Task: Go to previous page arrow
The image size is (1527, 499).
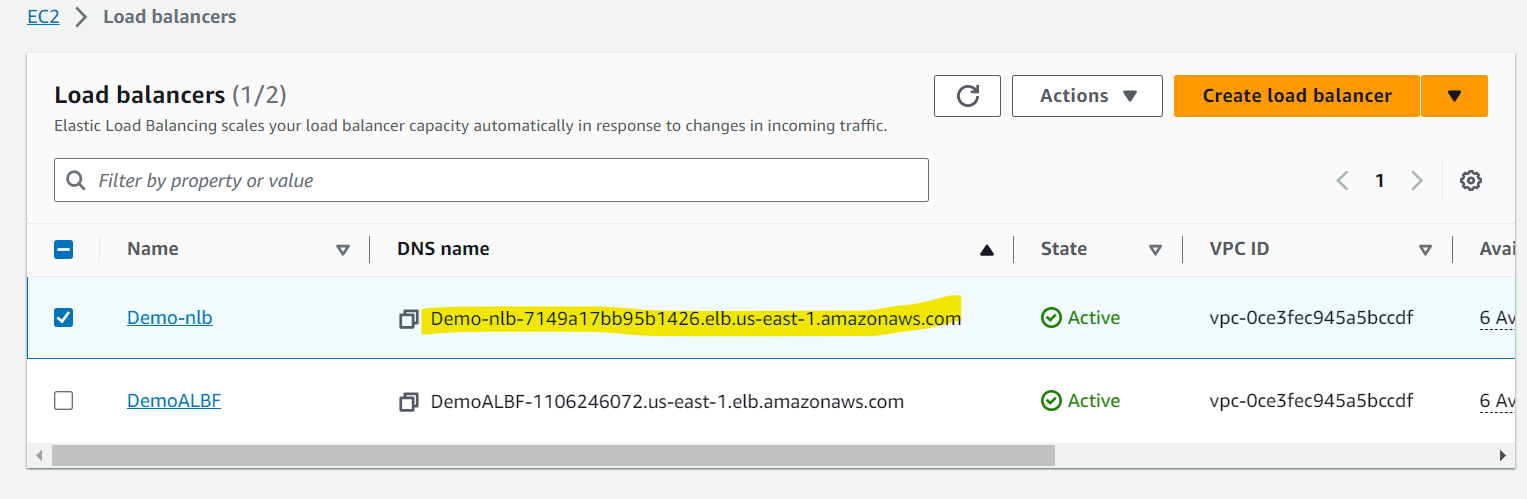Action: pyautogui.click(x=1343, y=181)
